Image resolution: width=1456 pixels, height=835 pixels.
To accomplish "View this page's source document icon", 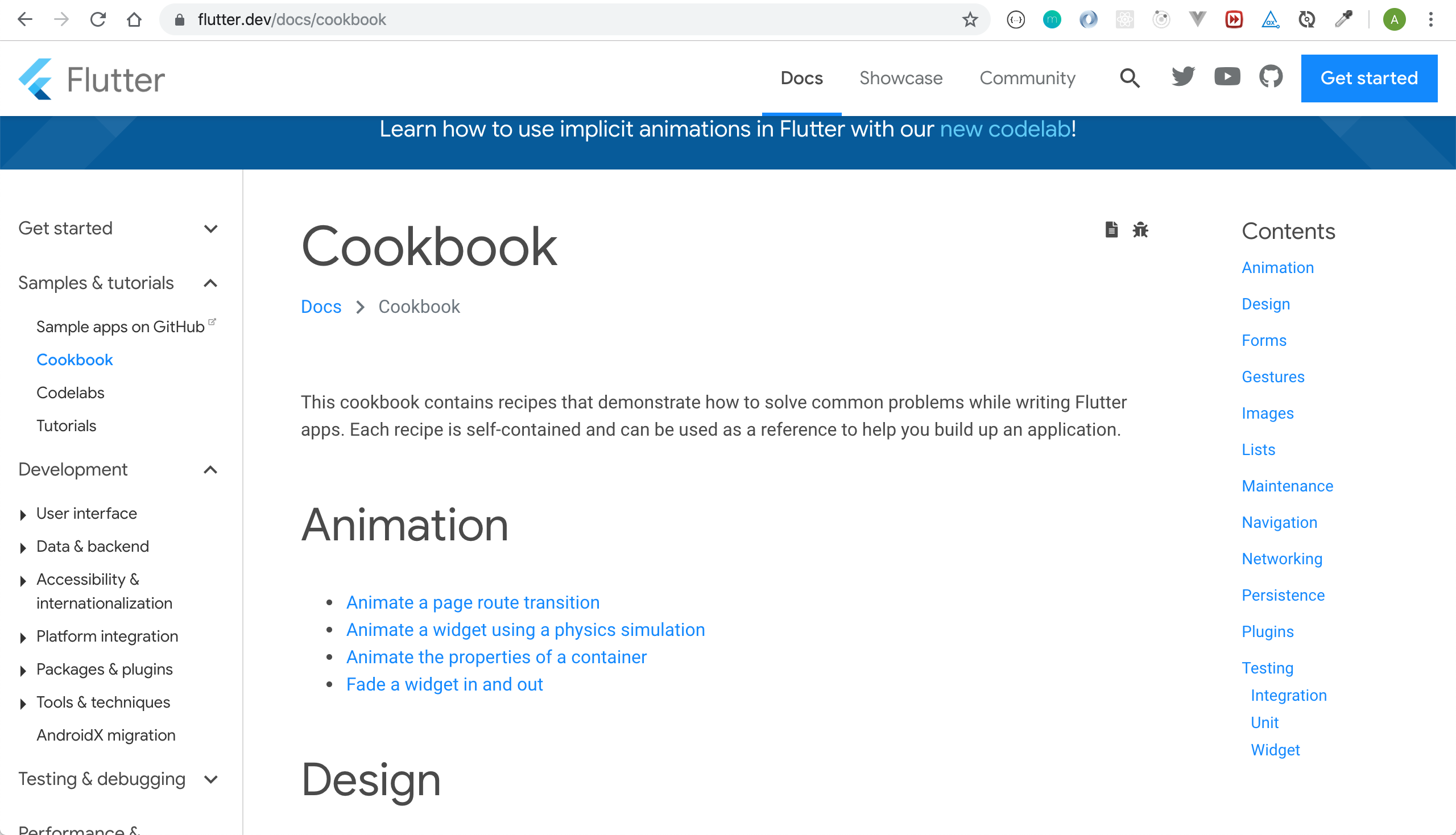I will [1111, 229].
